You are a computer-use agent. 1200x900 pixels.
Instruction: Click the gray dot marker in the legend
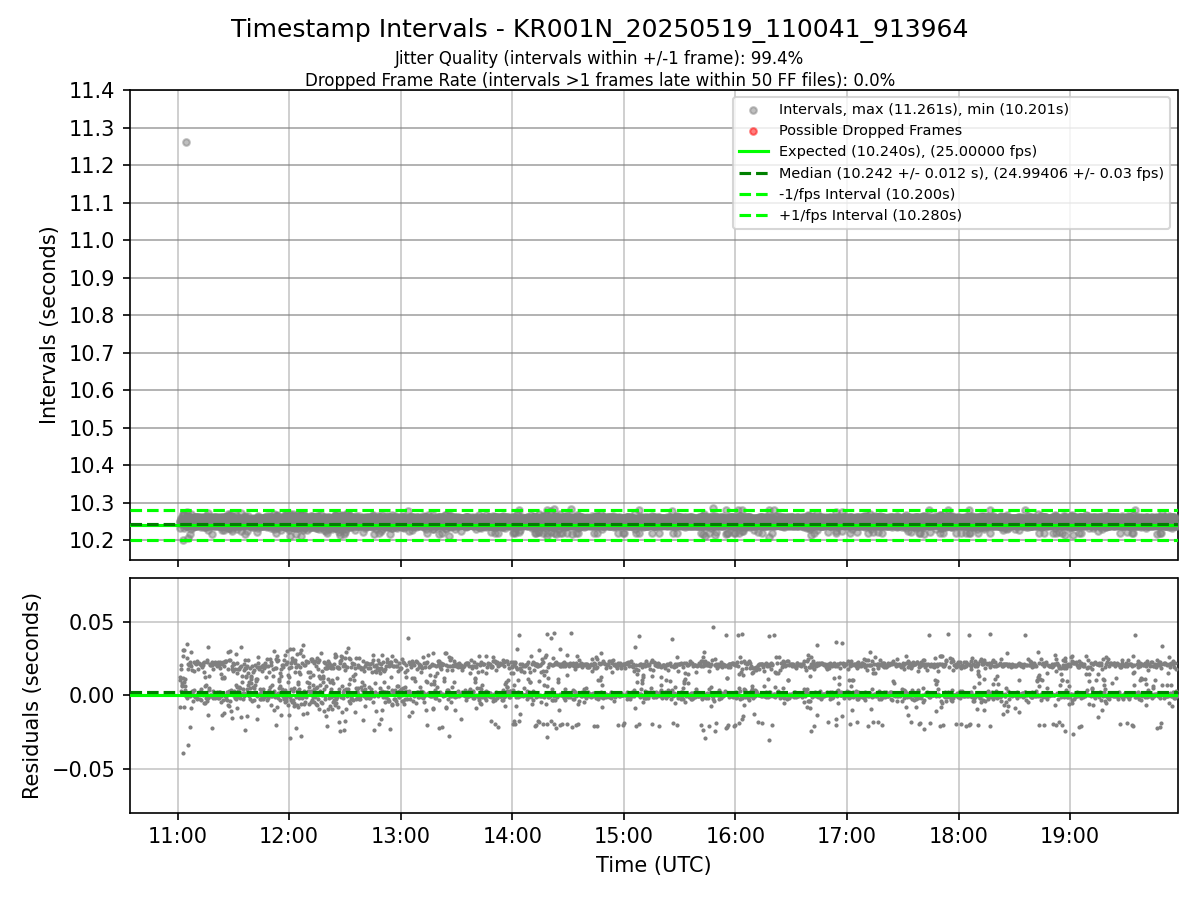click(754, 110)
